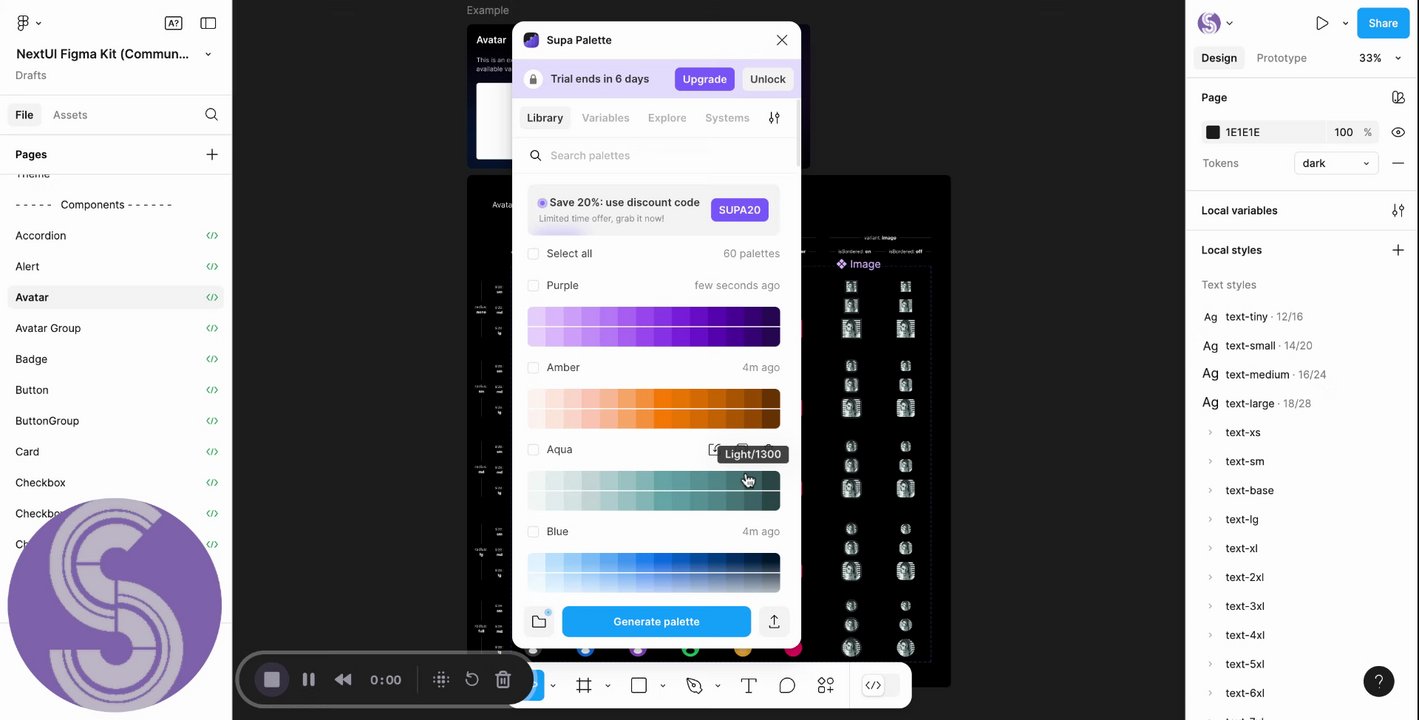The width and height of the screenshot is (1419, 720).
Task: Open local variables settings icon
Action: pyautogui.click(x=1398, y=211)
